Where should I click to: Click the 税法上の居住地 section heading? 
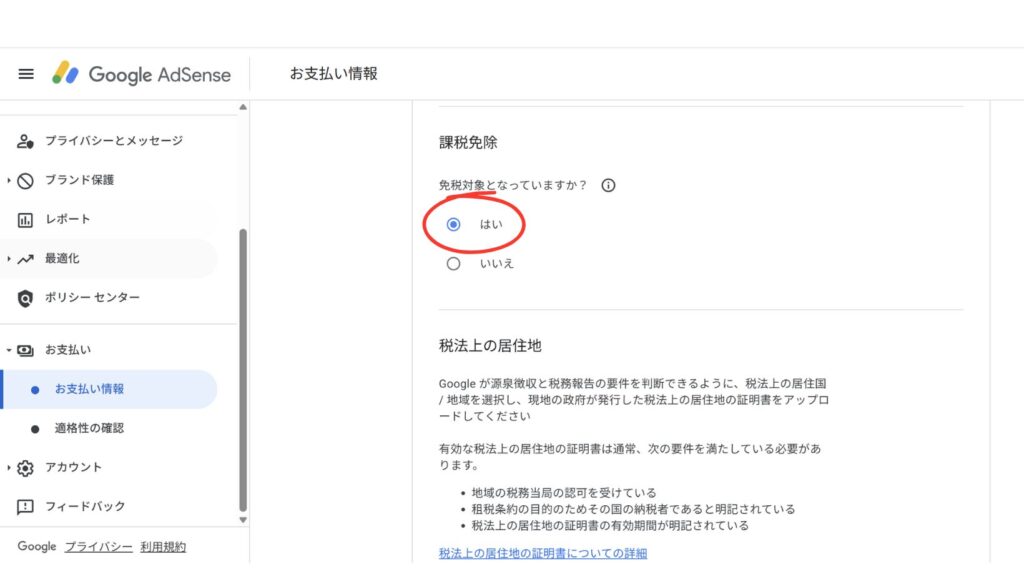coord(490,346)
